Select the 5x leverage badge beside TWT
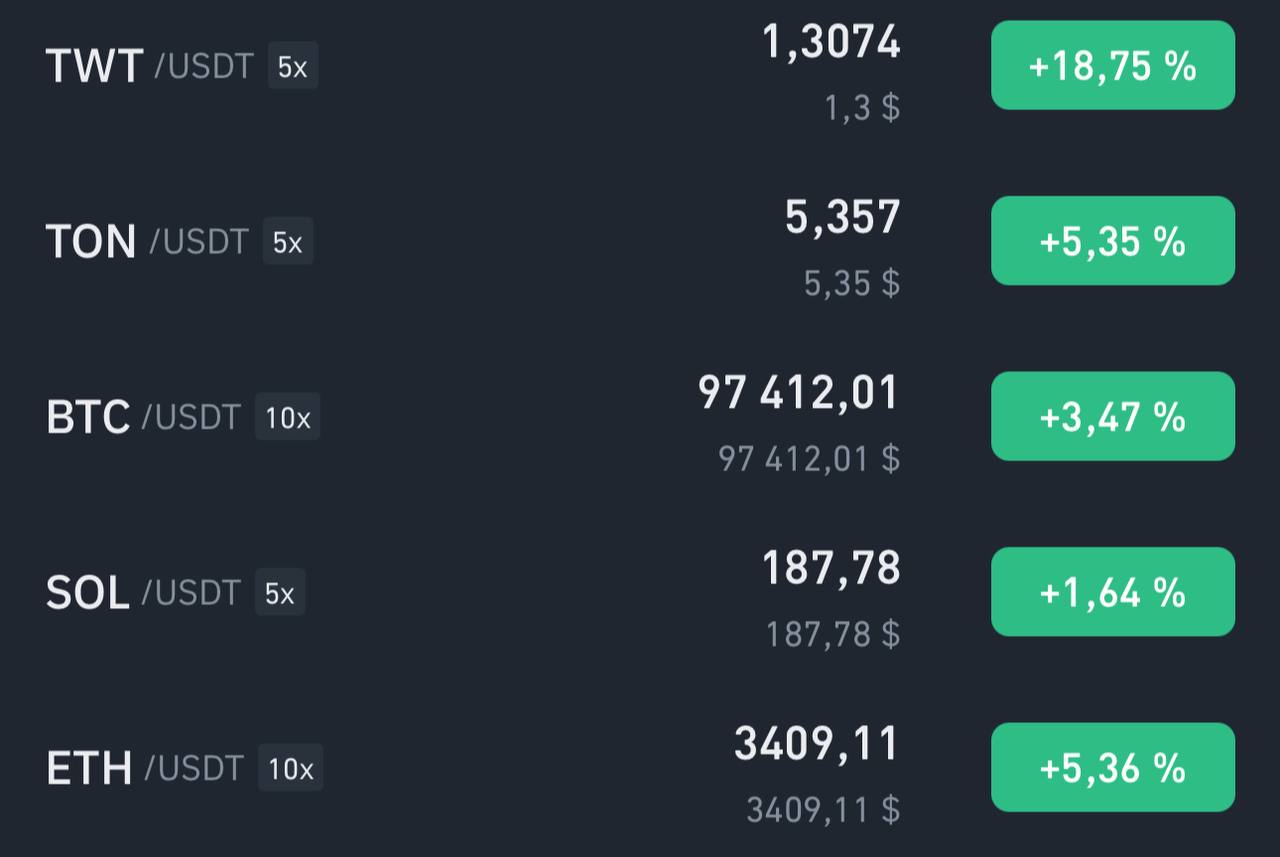 [x=293, y=67]
